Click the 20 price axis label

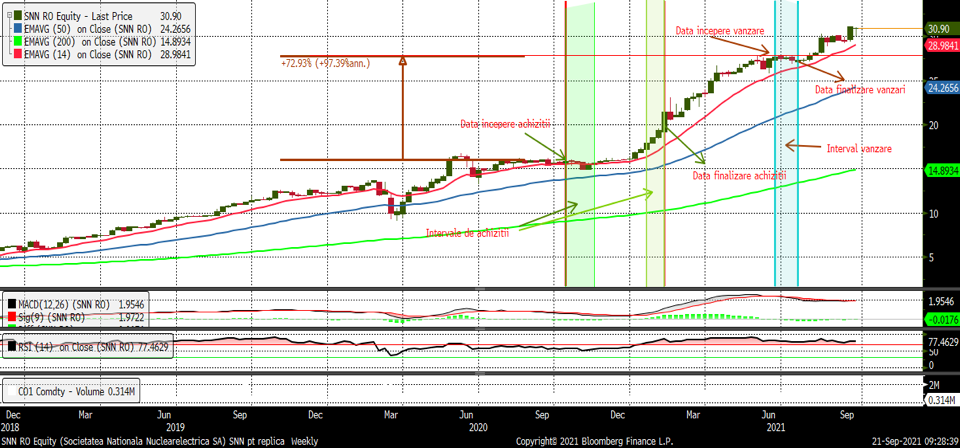click(934, 125)
